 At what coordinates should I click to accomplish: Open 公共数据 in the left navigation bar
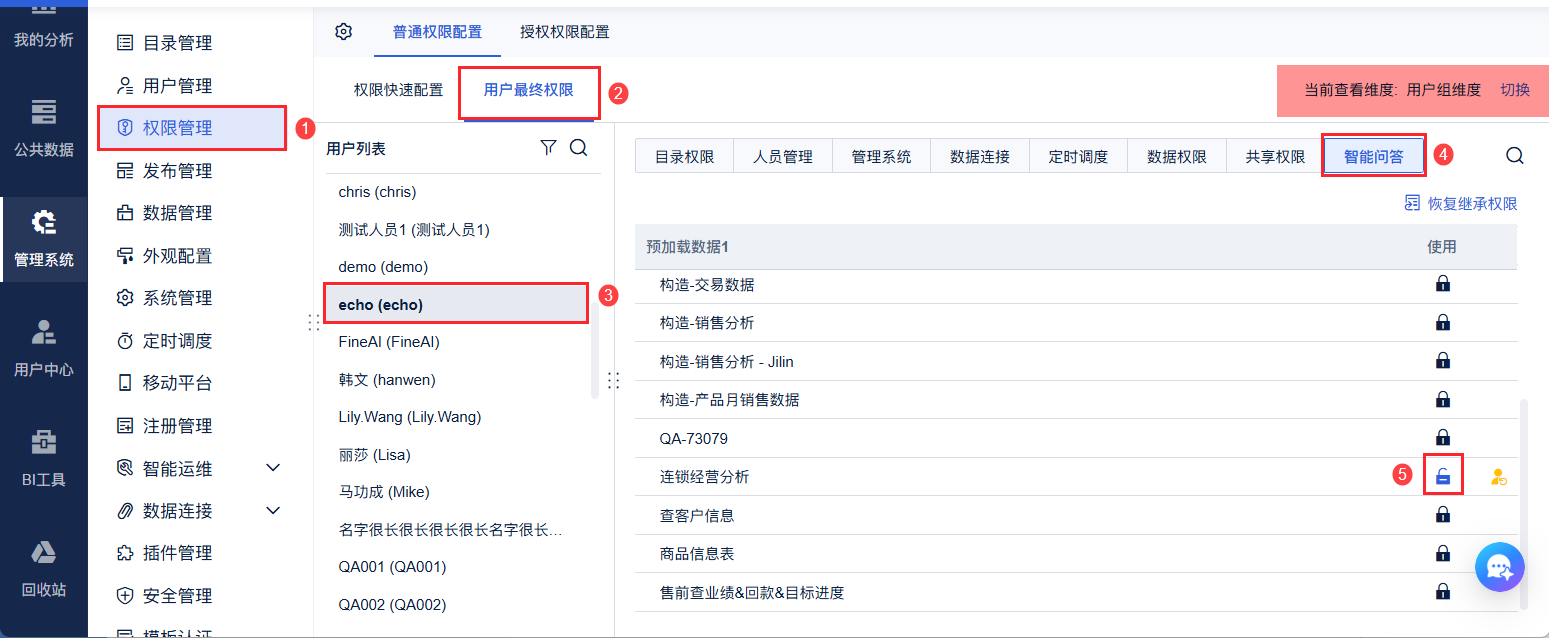43,127
